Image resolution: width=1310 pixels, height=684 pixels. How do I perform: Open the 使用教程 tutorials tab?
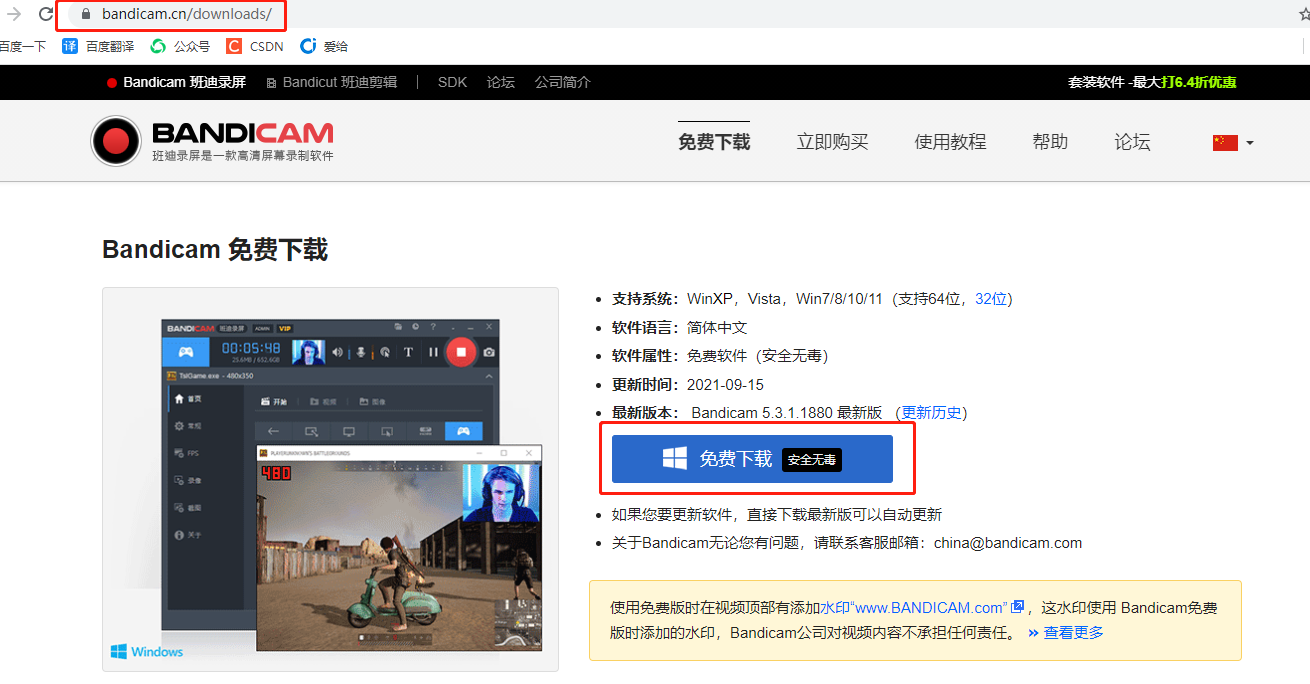(949, 141)
